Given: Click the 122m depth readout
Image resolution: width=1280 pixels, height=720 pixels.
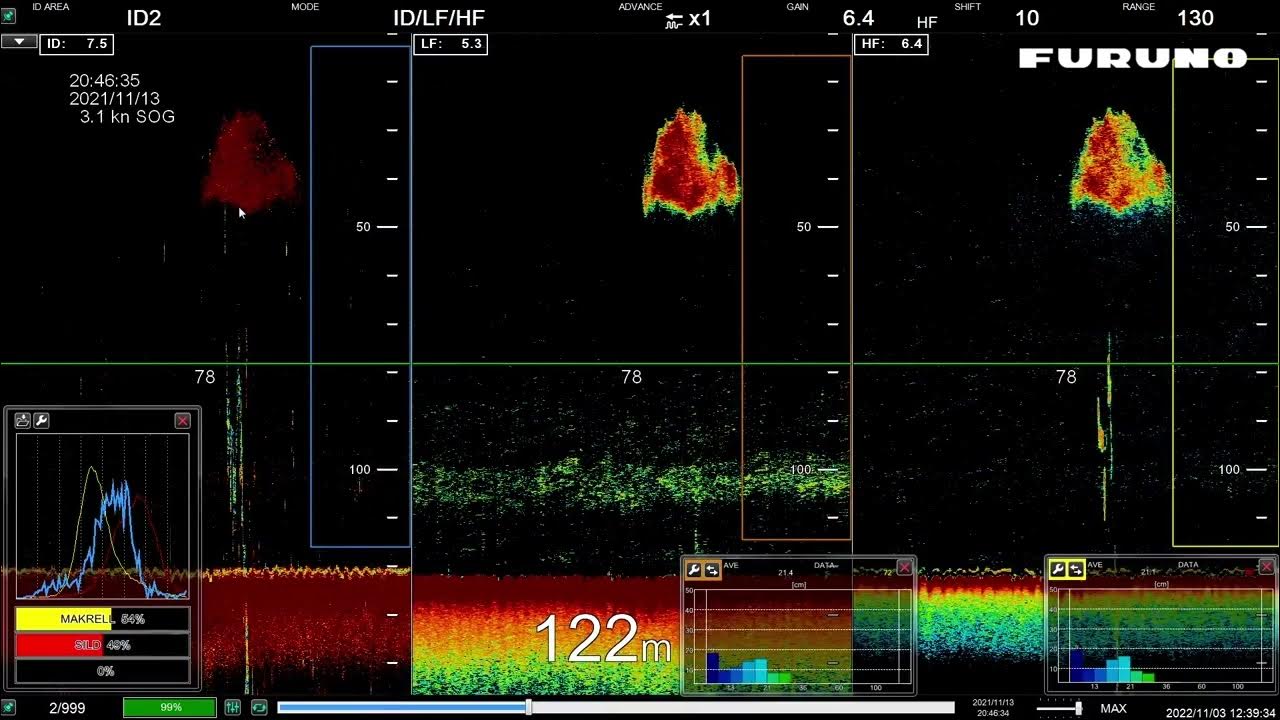Looking at the screenshot, I should [603, 640].
